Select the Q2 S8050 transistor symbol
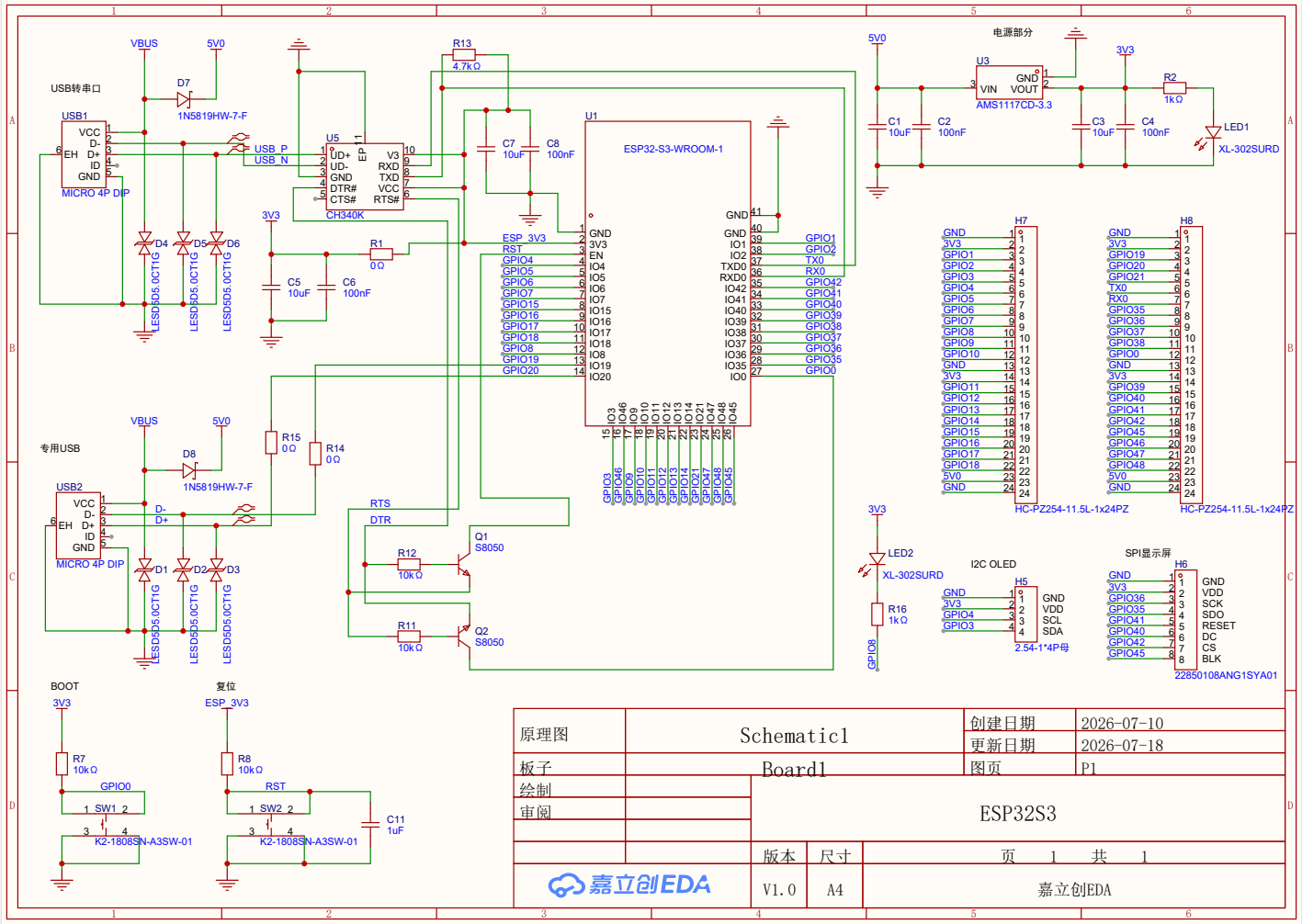1302x924 pixels. pyautogui.click(x=464, y=636)
